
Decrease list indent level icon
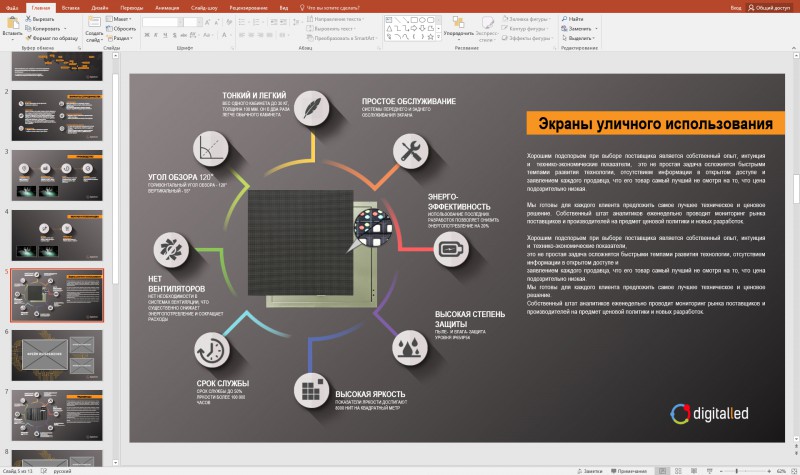273,22
